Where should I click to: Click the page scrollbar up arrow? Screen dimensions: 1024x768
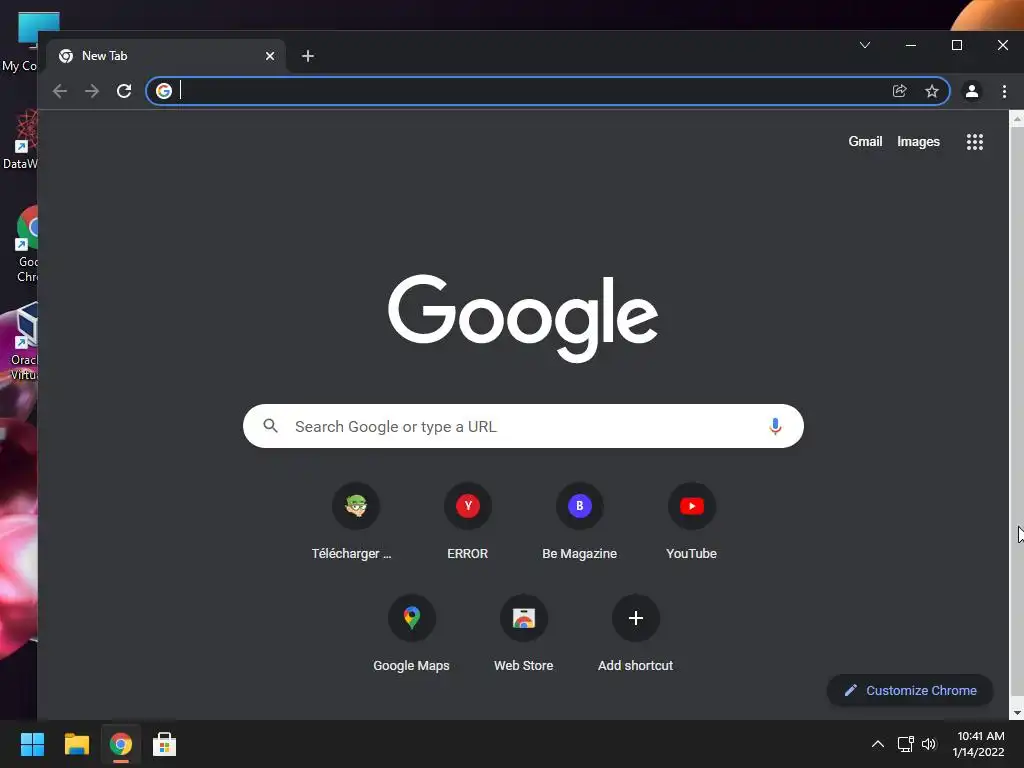1017,118
